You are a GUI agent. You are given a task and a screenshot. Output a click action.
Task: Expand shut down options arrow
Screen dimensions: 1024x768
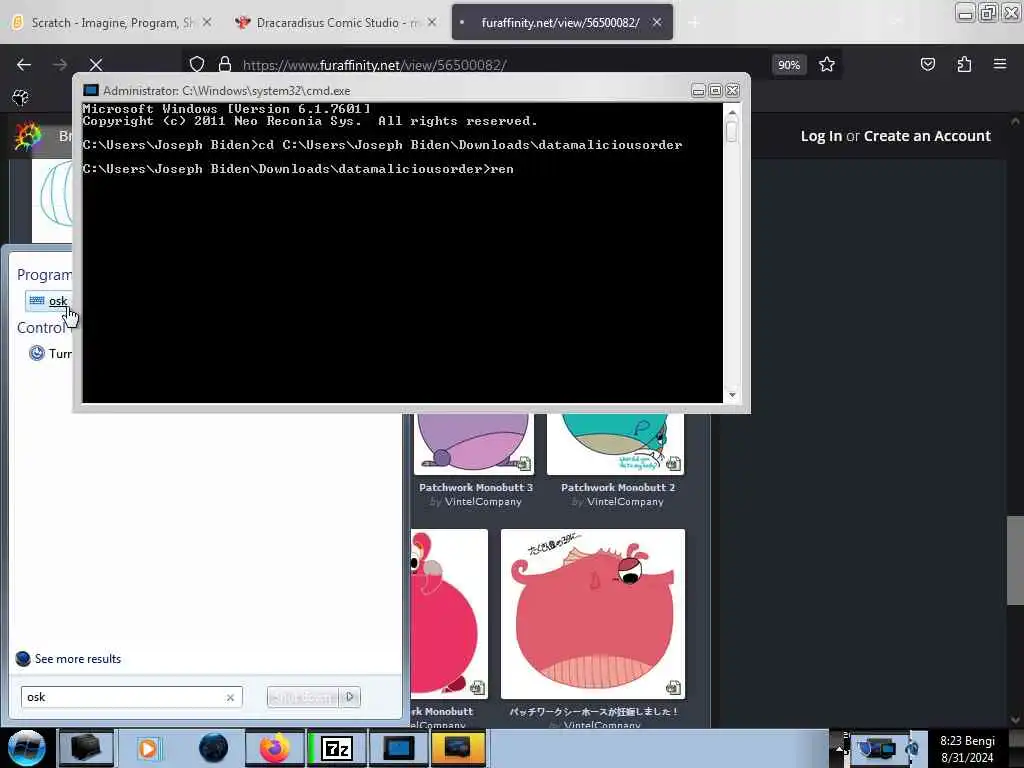[x=350, y=697]
